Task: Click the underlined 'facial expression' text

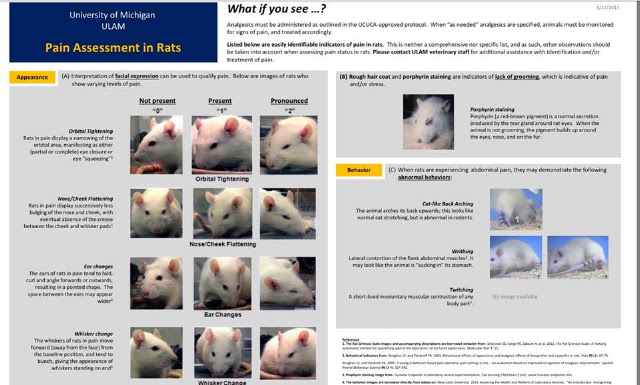Action: (x=136, y=76)
